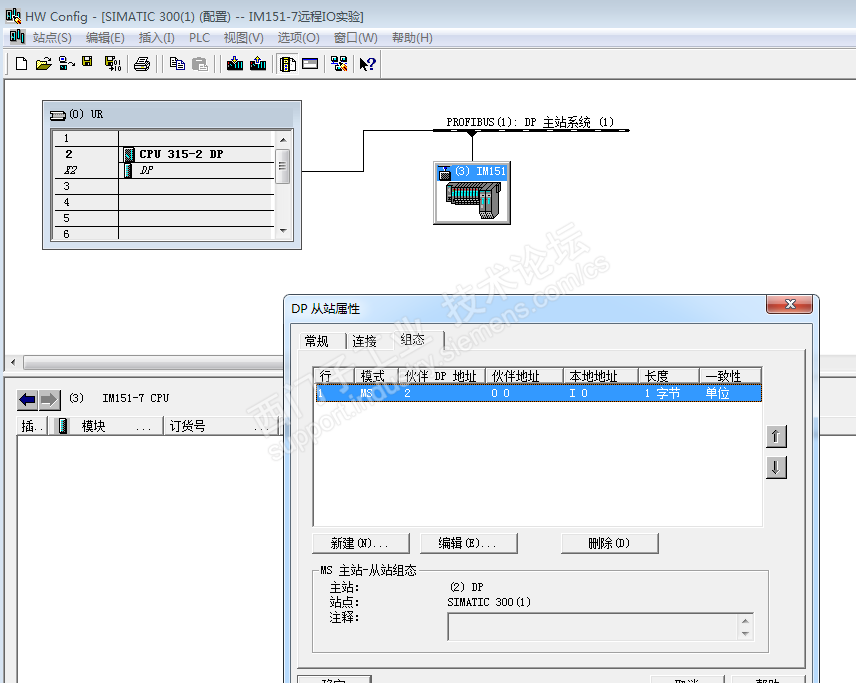
Task: Click the 本地地址 column header
Action: (x=601, y=376)
